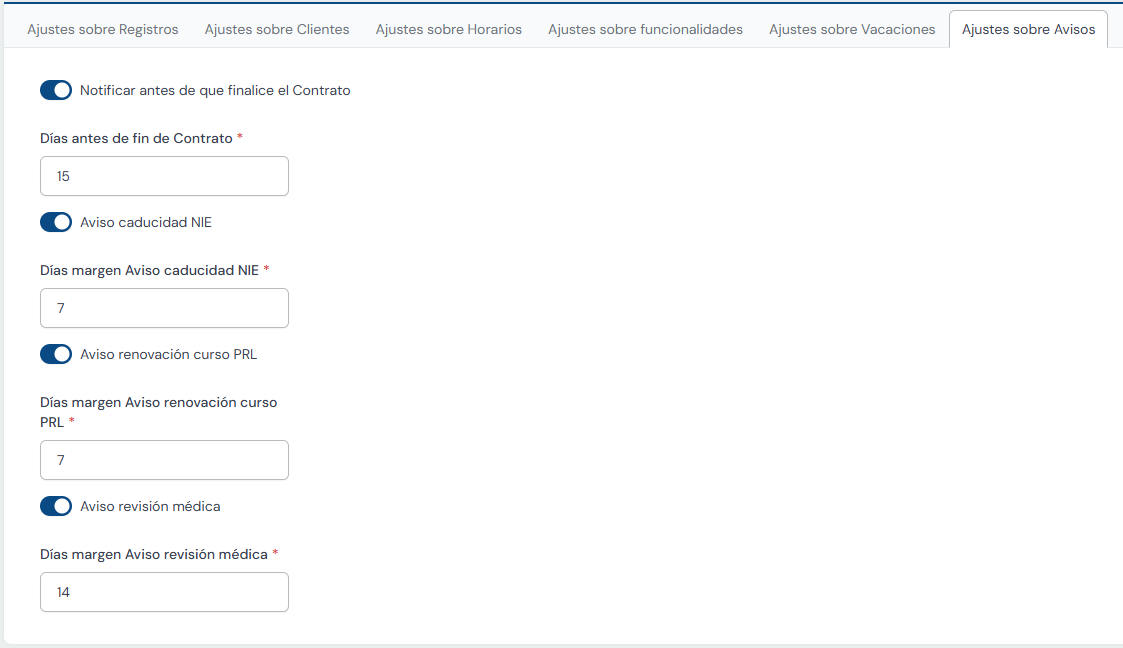Toggle the Aviso renovación curso PRL switch
The height and width of the screenshot is (648, 1123).
[x=56, y=354]
